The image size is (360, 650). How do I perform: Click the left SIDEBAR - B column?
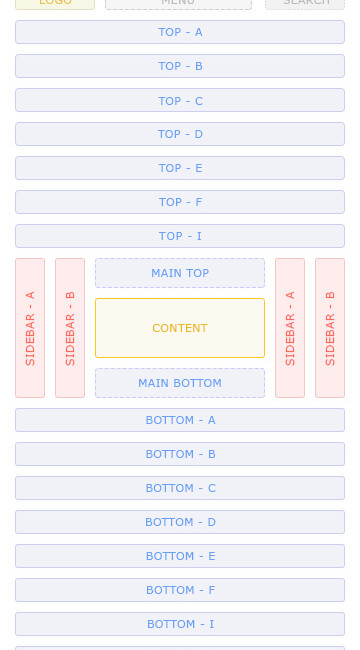[70, 328]
